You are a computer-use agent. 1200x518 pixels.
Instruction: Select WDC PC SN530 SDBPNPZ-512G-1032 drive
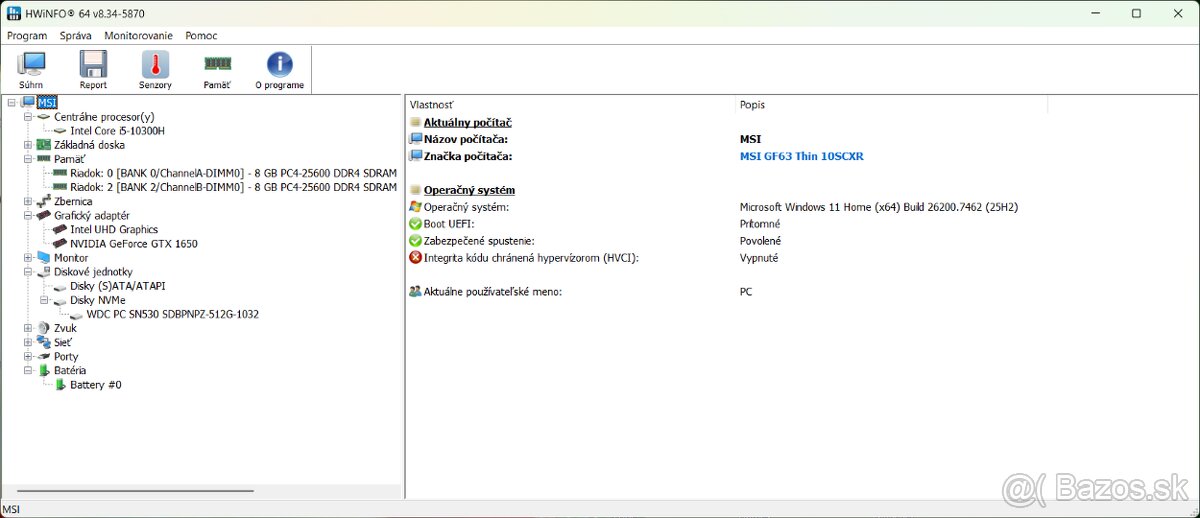click(x=173, y=314)
